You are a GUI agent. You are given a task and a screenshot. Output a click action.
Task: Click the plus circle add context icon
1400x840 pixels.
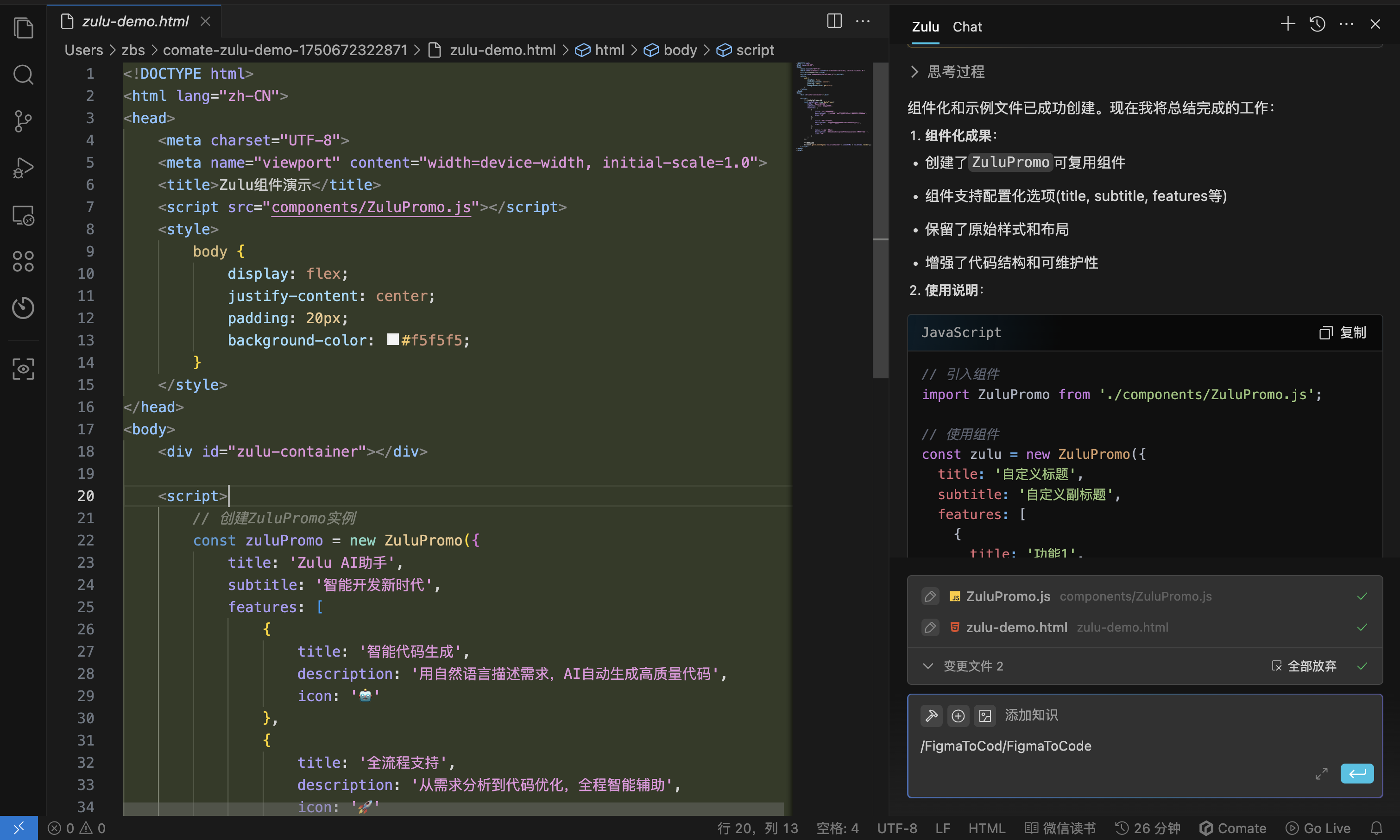958,715
